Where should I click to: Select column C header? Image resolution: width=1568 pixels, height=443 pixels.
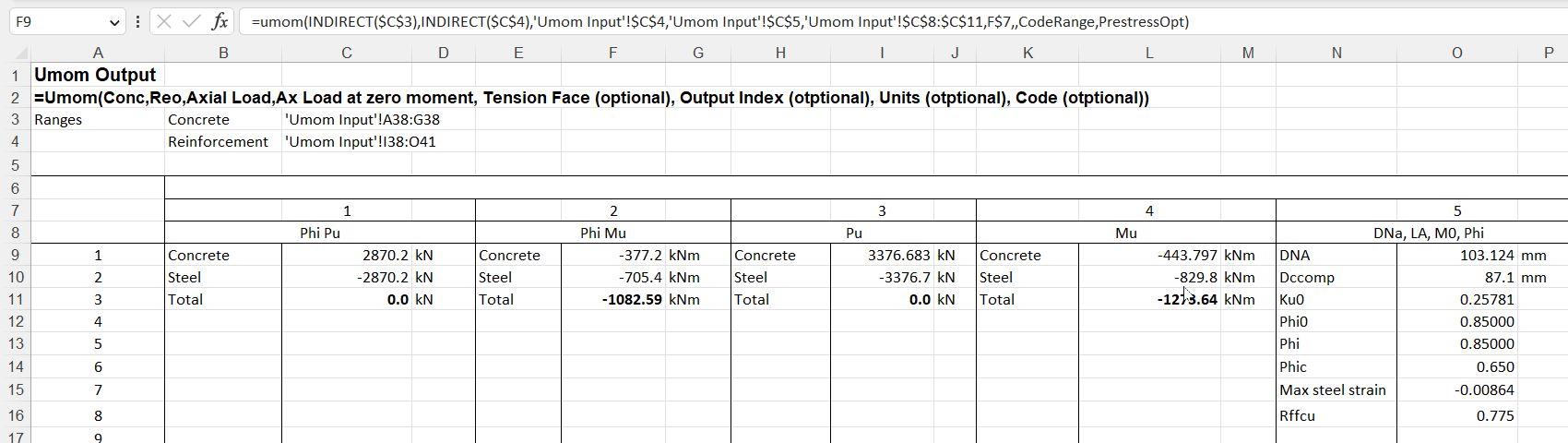click(x=346, y=53)
